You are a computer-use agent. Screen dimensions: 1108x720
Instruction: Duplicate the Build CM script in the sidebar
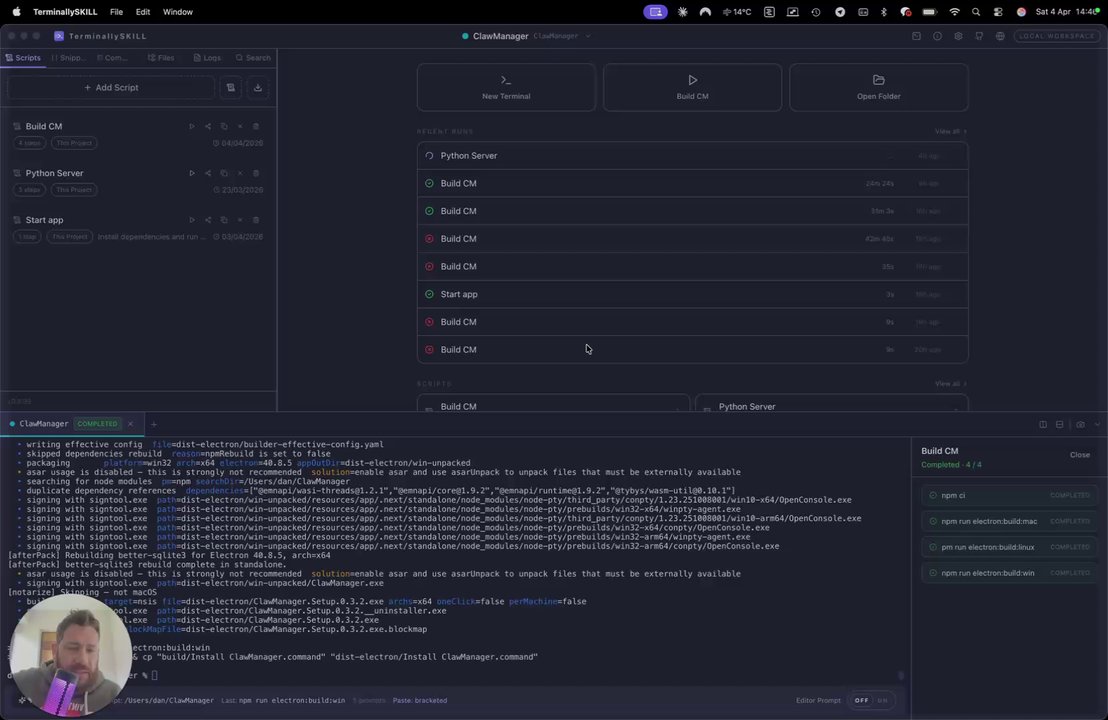click(x=224, y=126)
